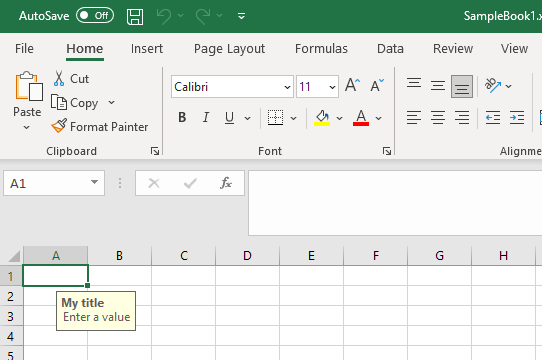Expand the Name Box dropdown arrow
This screenshot has height=360, width=542.
(94, 182)
